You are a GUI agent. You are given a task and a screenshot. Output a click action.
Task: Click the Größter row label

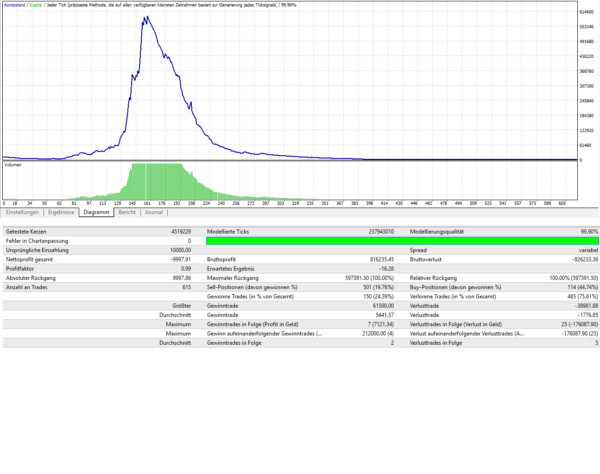point(181,306)
